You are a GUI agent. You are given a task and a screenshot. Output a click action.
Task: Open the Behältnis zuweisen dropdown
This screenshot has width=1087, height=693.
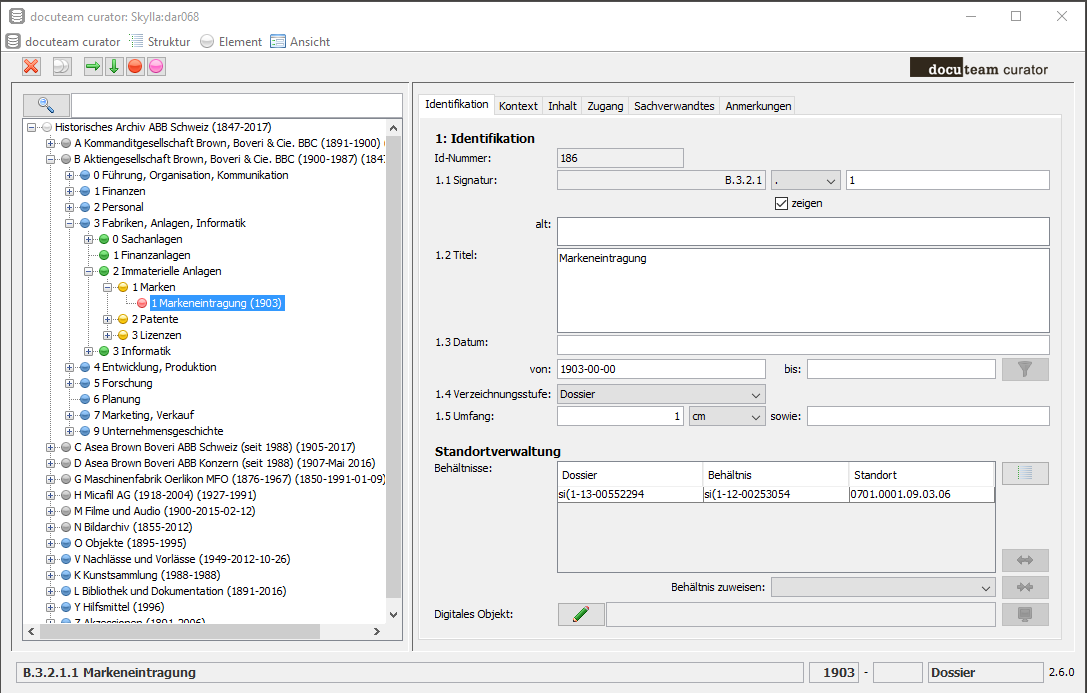pyautogui.click(x=883, y=587)
